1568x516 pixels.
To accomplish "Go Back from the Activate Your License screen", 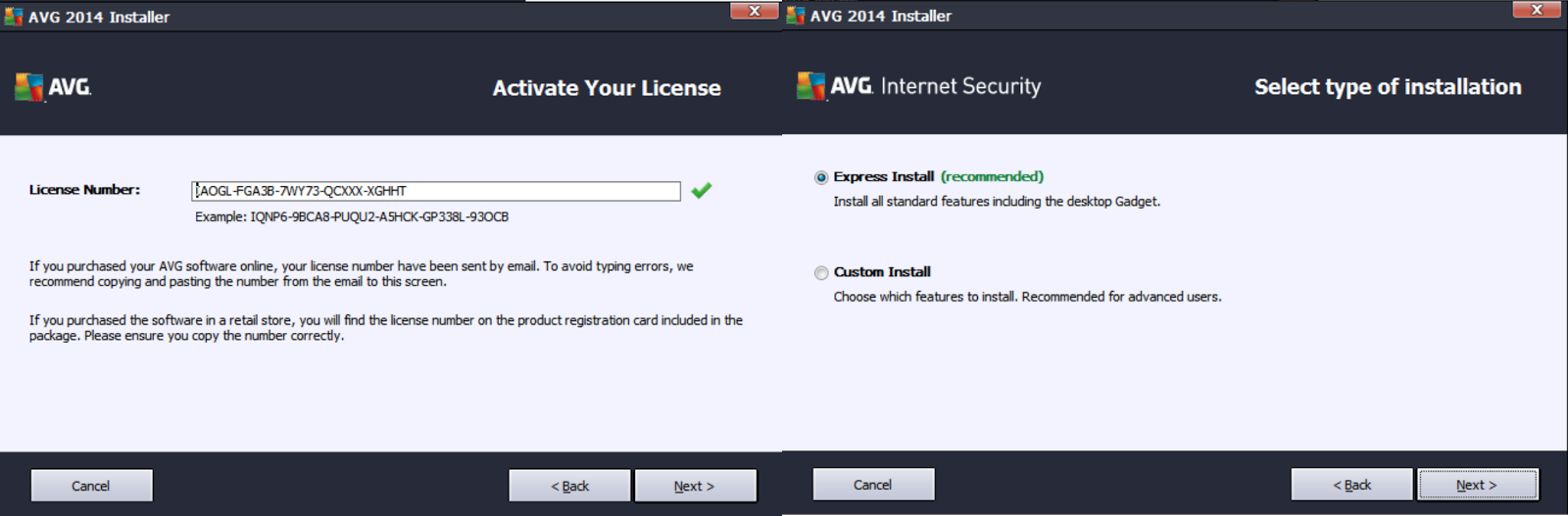I will 569,486.
